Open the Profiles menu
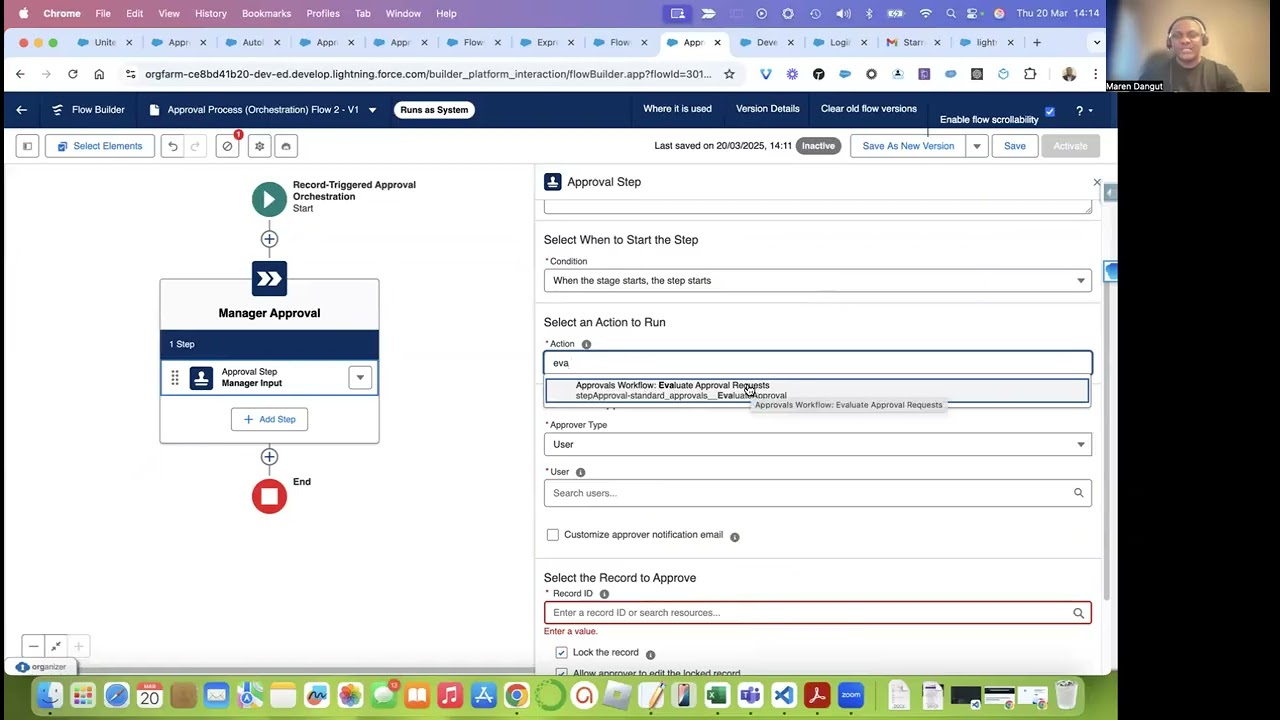Viewport: 1280px width, 720px height. point(323,13)
